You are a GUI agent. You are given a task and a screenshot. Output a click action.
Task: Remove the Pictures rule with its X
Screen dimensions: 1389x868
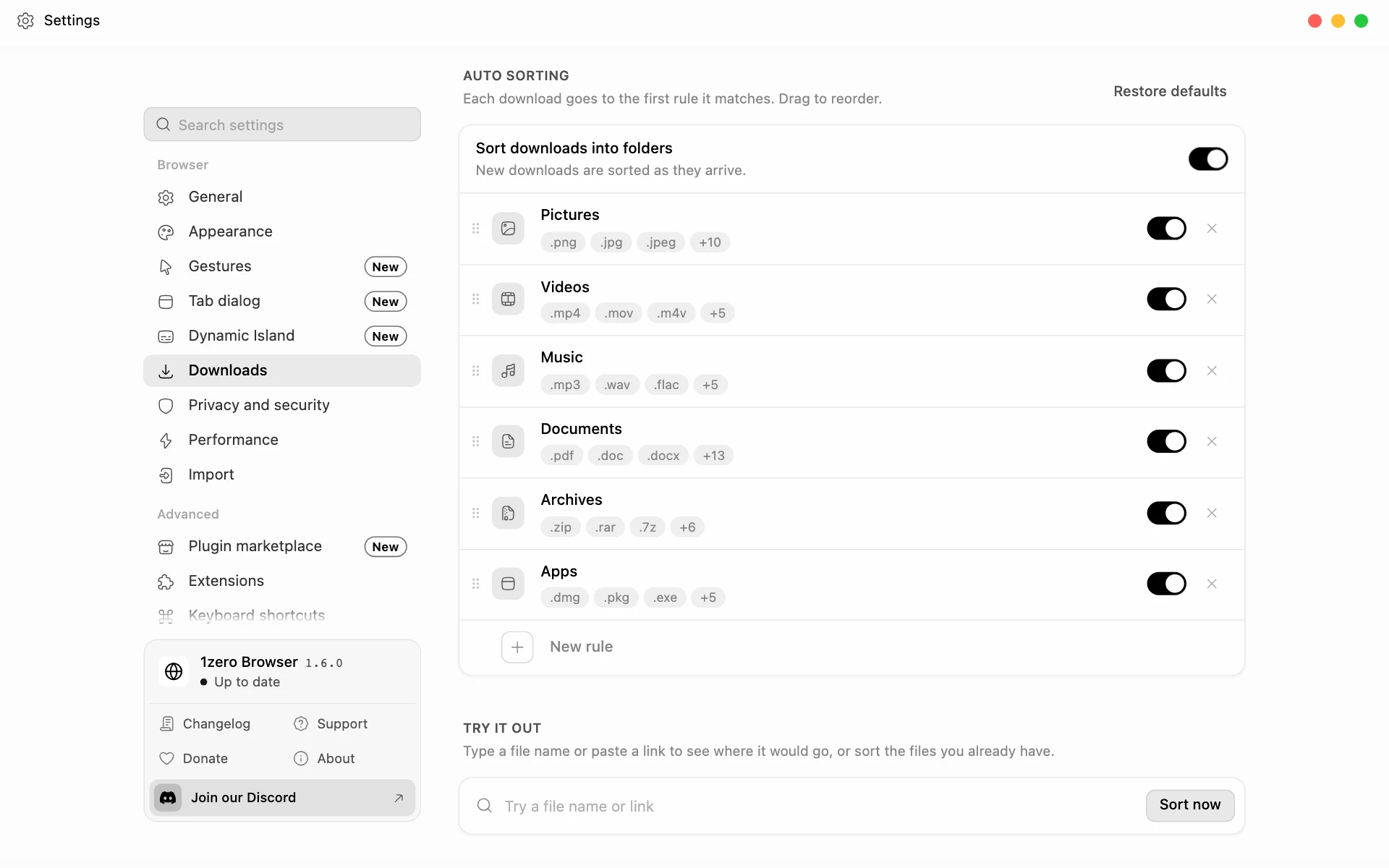(1212, 229)
